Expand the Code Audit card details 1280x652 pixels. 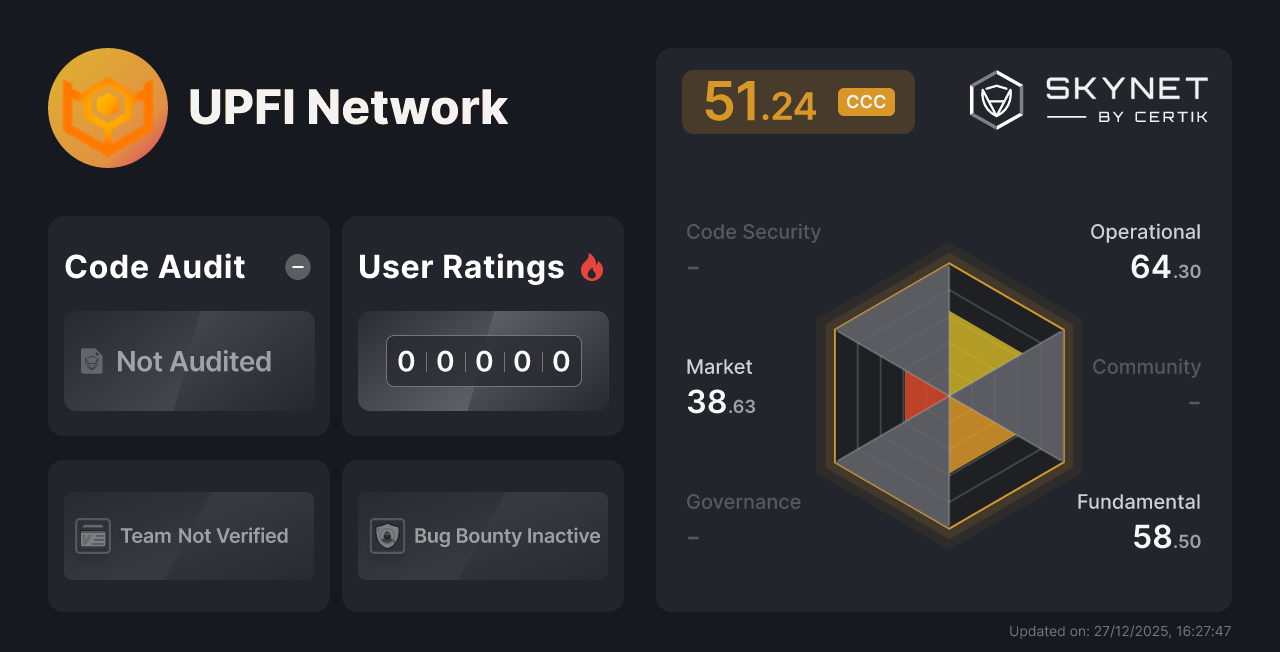[188, 267]
